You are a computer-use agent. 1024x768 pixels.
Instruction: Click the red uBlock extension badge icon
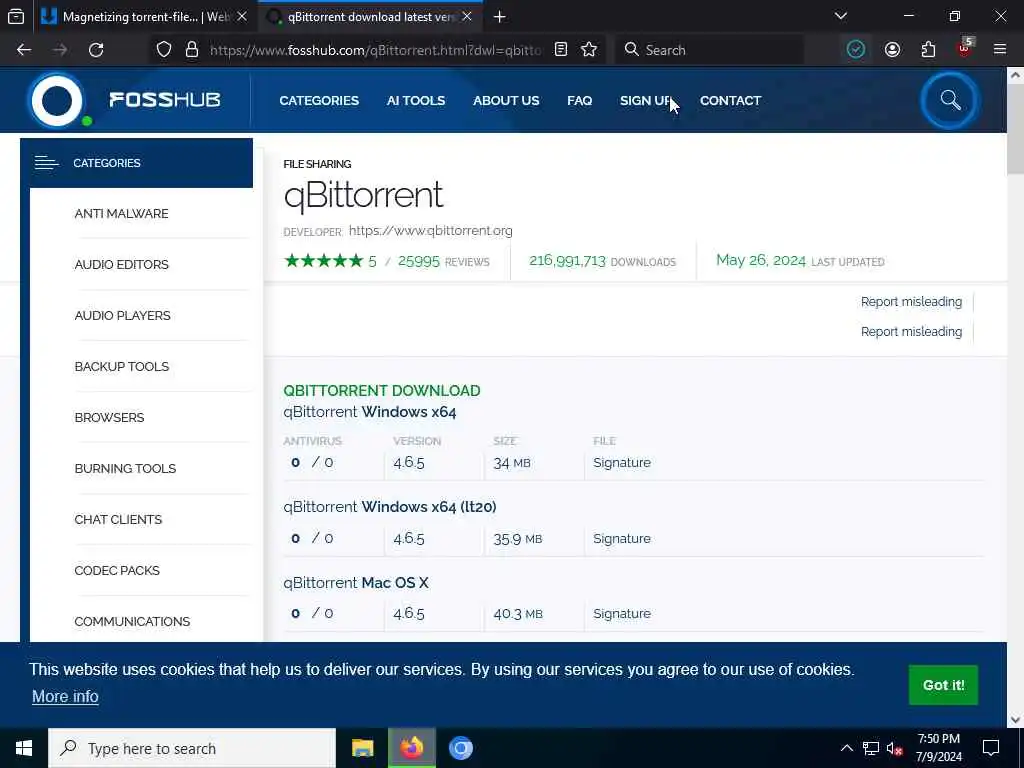tap(965, 48)
